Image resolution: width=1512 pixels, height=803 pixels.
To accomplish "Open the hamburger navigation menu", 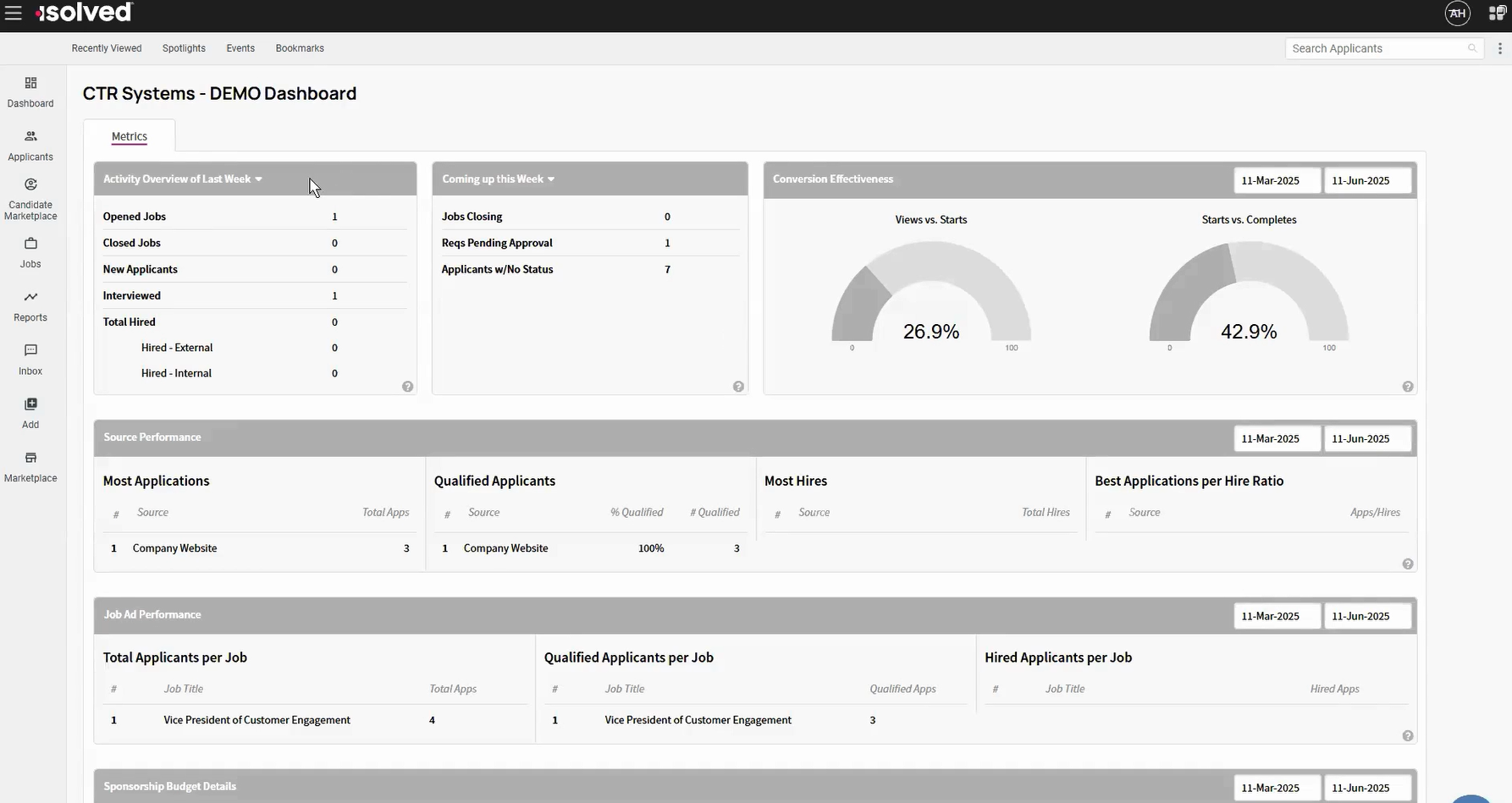I will click(14, 13).
